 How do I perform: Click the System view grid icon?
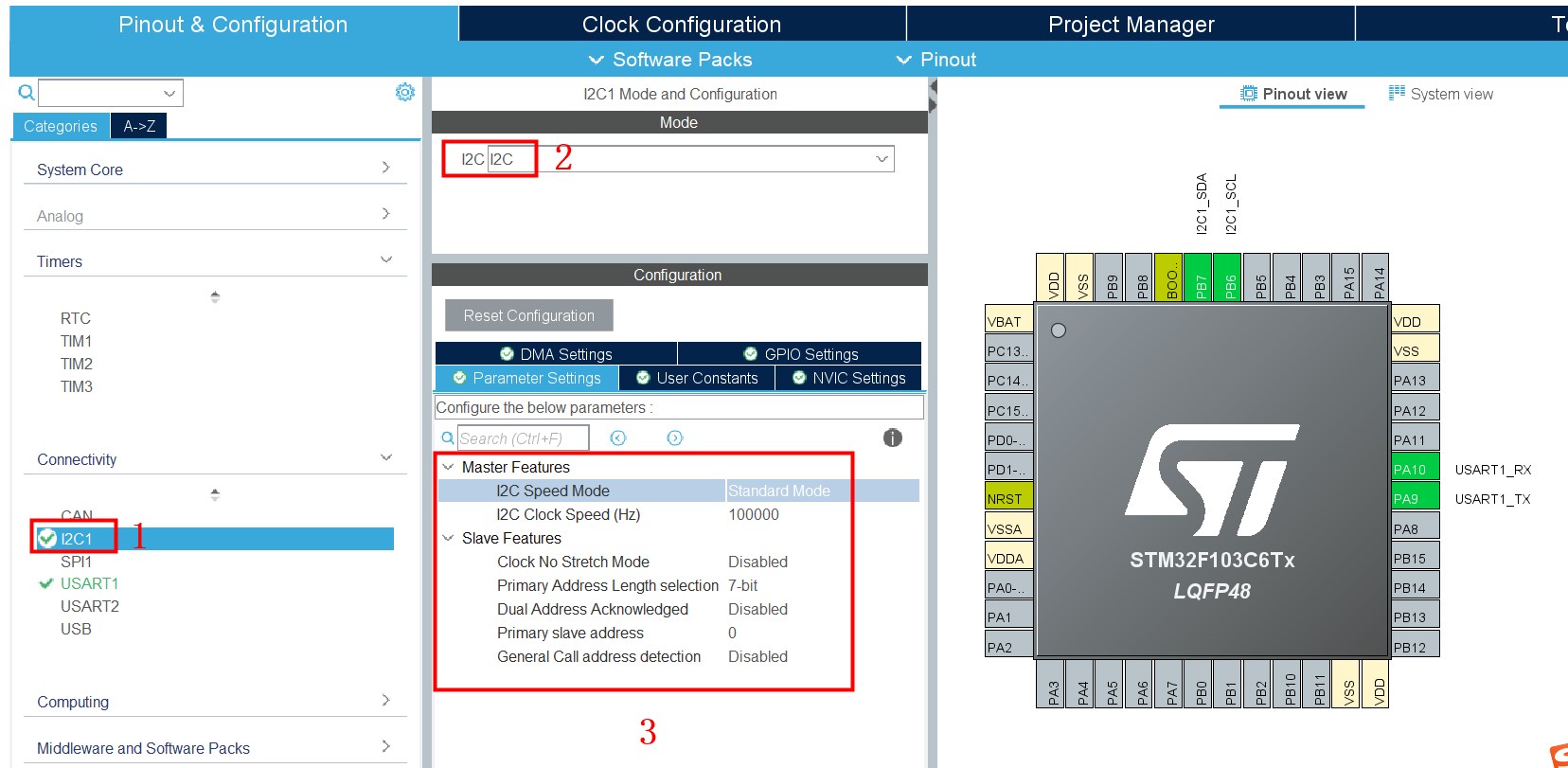point(1397,93)
